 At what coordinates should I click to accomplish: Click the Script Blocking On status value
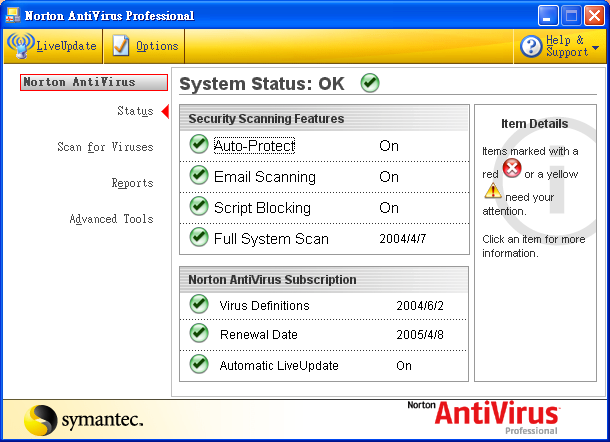tap(389, 208)
